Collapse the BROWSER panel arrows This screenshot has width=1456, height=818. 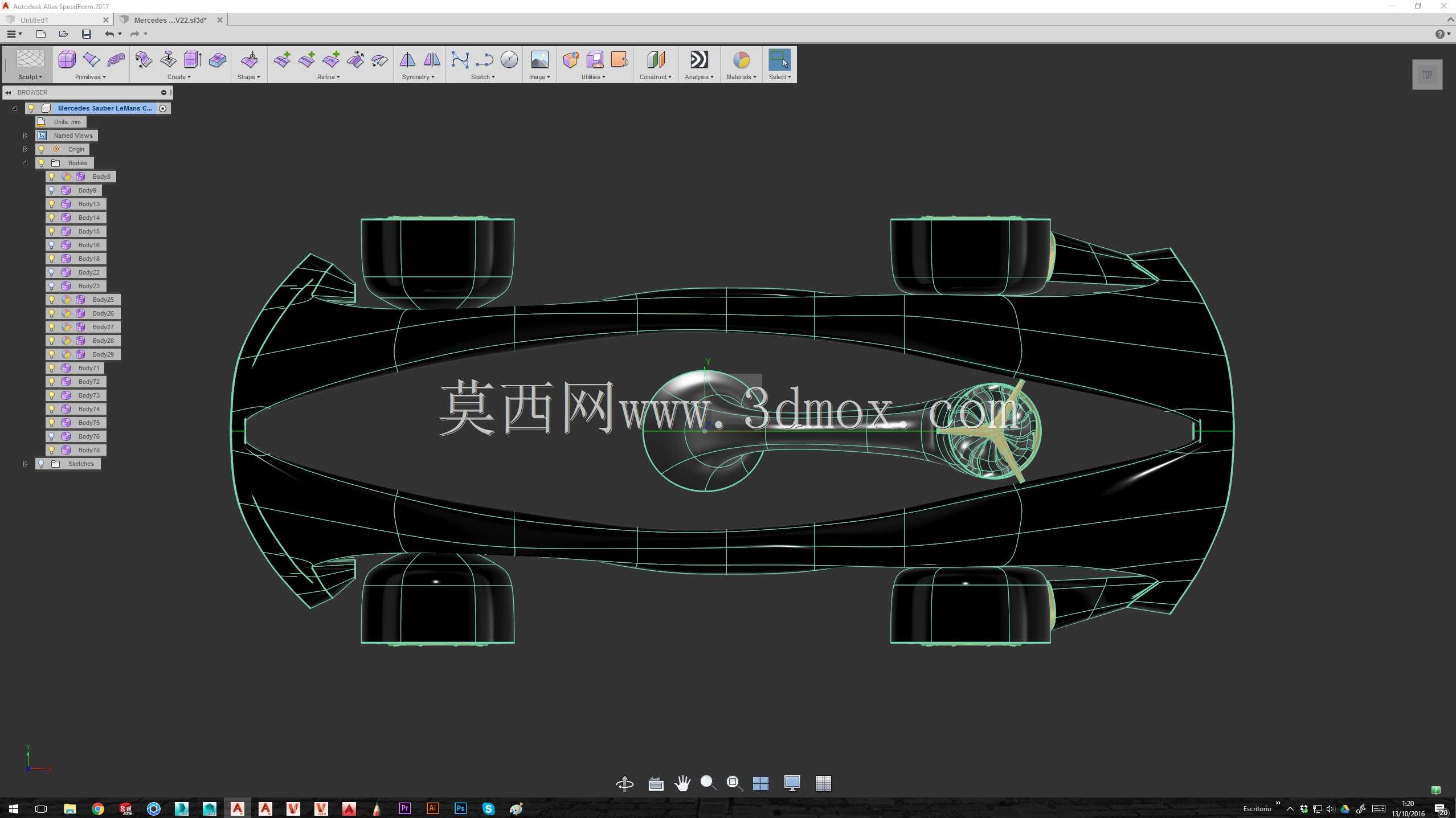8,92
